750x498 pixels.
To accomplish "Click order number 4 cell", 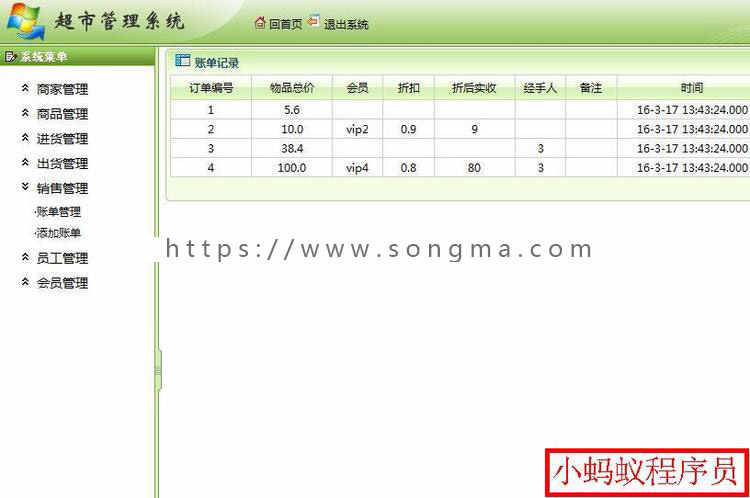I will (211, 168).
